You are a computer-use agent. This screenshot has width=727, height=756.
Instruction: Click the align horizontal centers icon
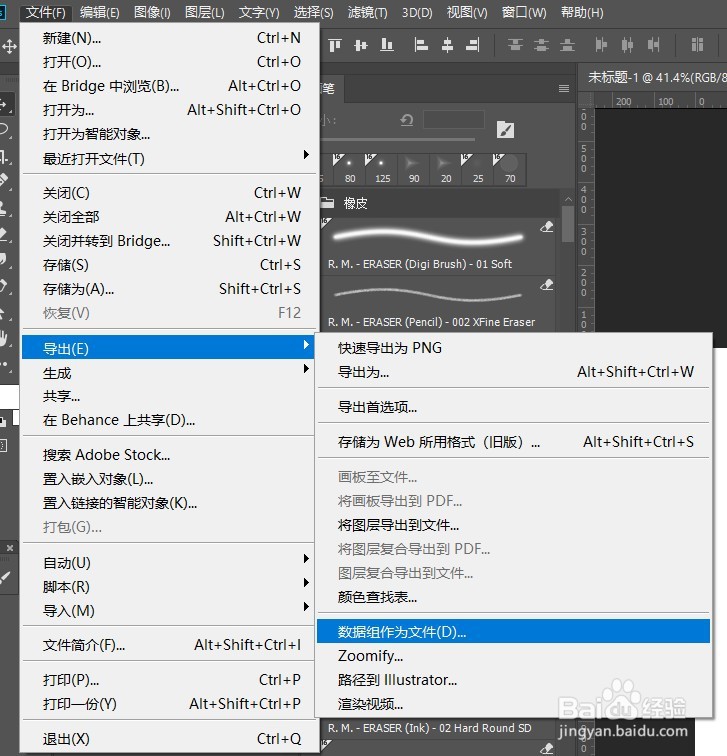click(x=447, y=45)
